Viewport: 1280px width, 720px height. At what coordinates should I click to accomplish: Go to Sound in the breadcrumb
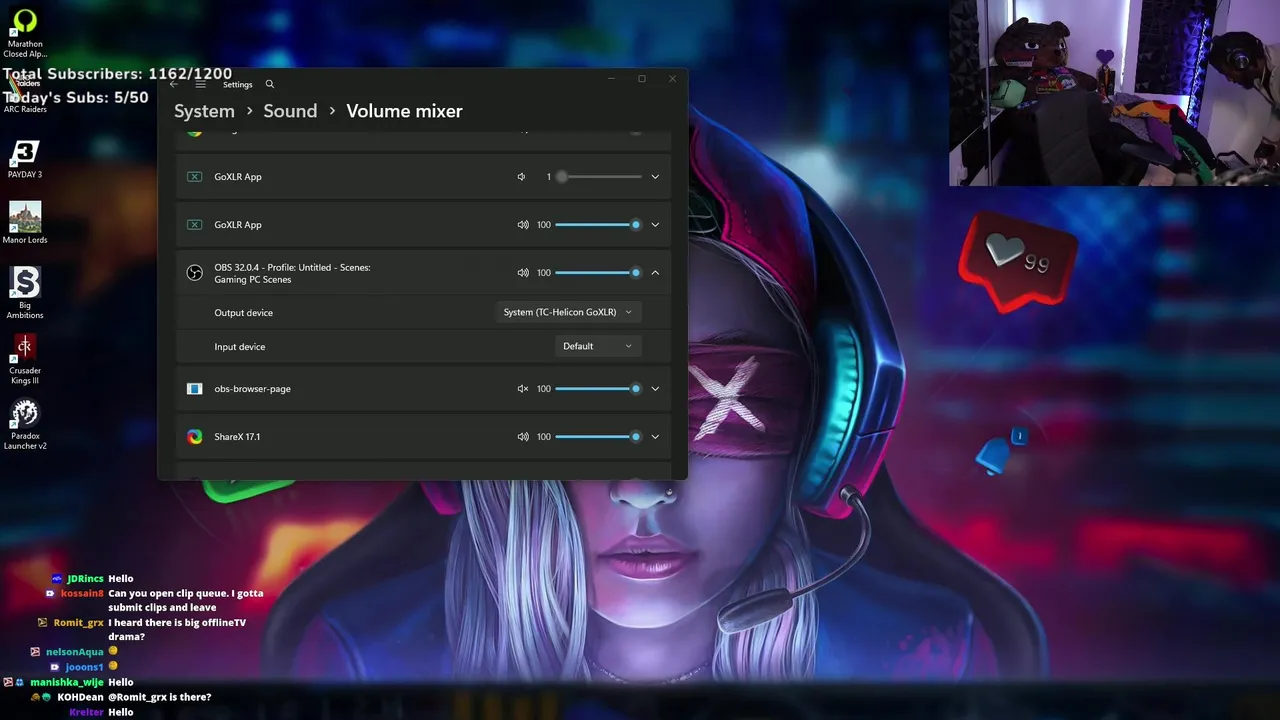(290, 111)
